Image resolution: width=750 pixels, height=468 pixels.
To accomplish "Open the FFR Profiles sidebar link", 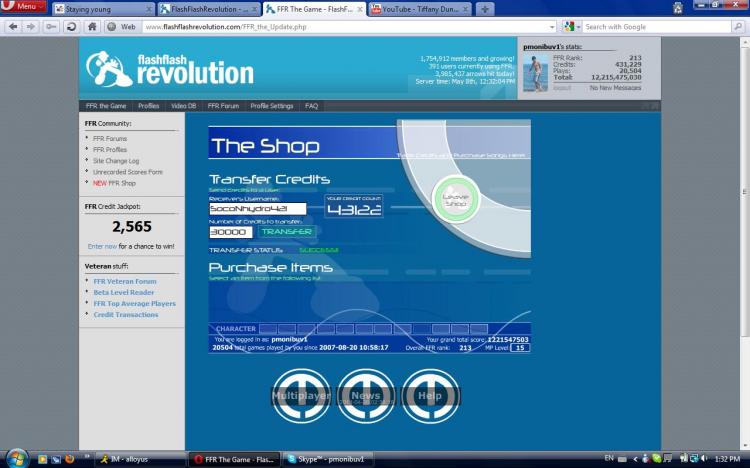I will pos(110,149).
